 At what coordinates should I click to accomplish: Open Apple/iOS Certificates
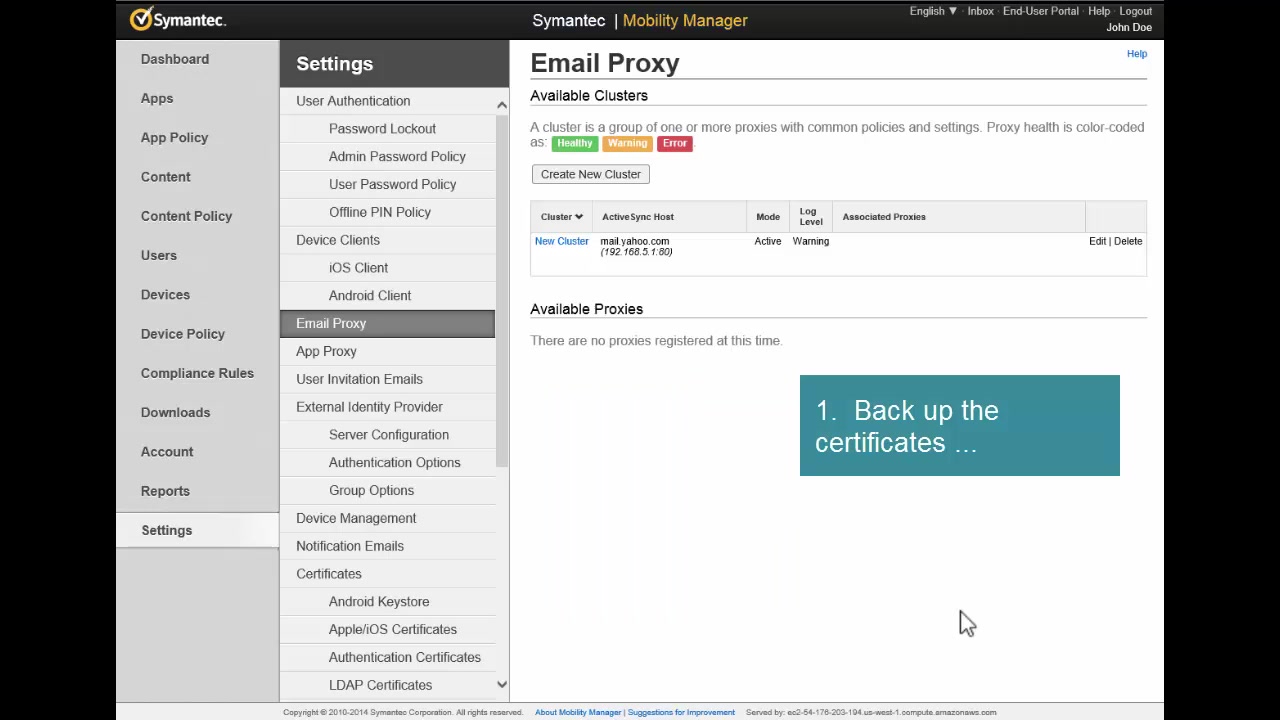pos(393,629)
